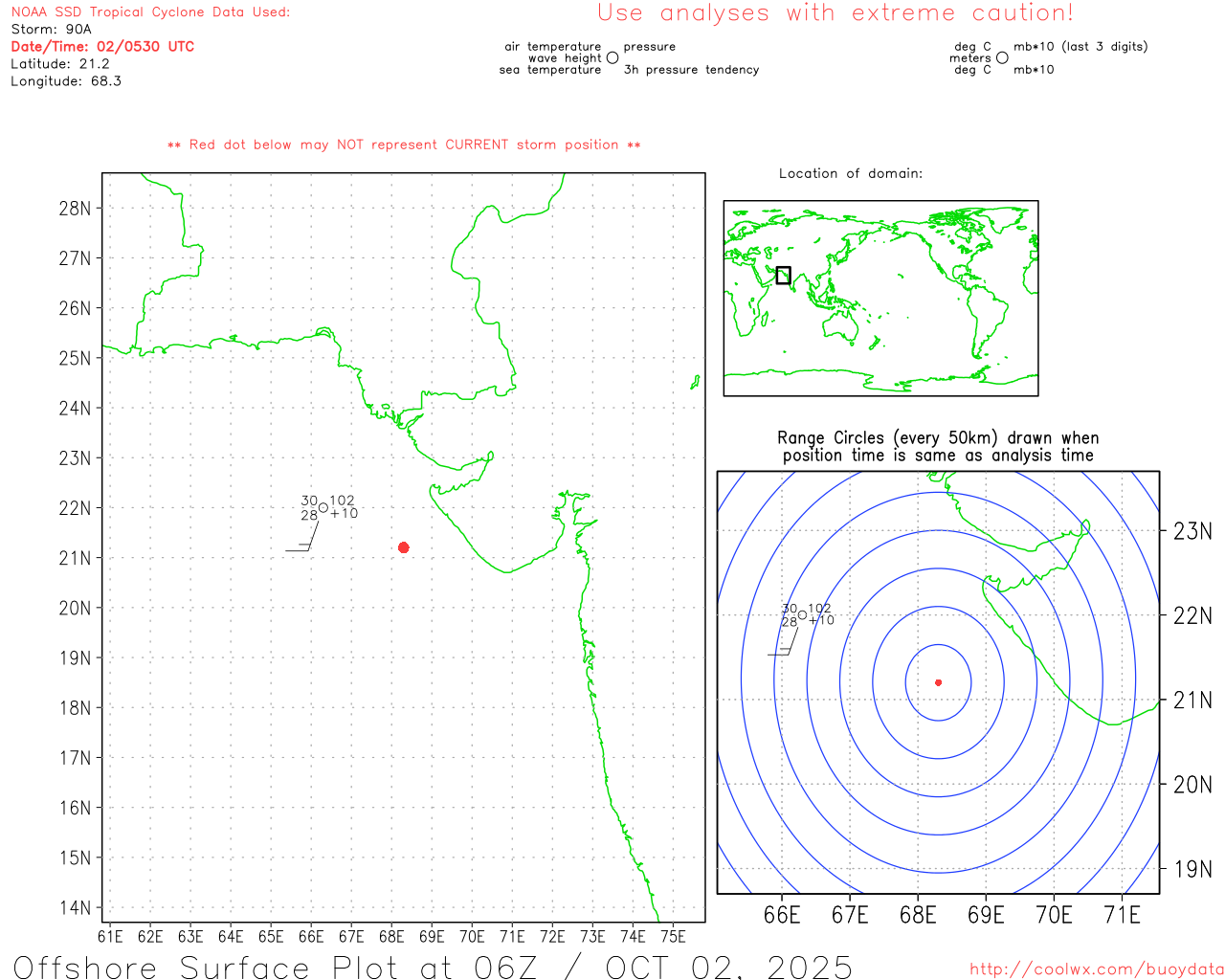The width and height of the screenshot is (1225, 980).
Task: Click the legend circle beside meters label
Action: tap(1002, 57)
